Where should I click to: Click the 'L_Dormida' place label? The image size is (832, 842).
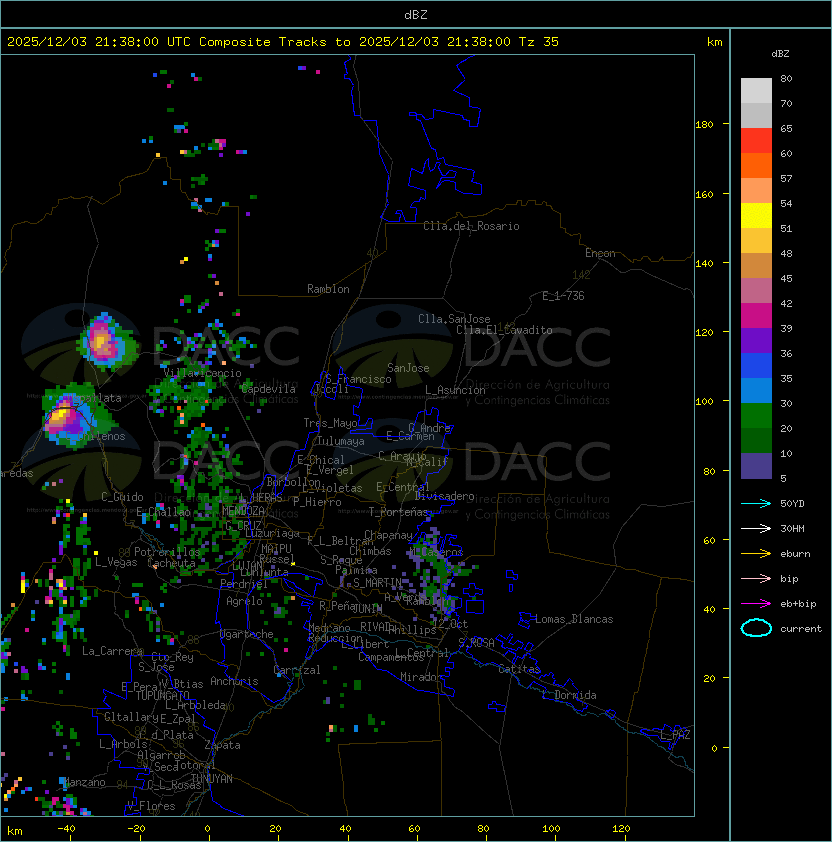[569, 695]
